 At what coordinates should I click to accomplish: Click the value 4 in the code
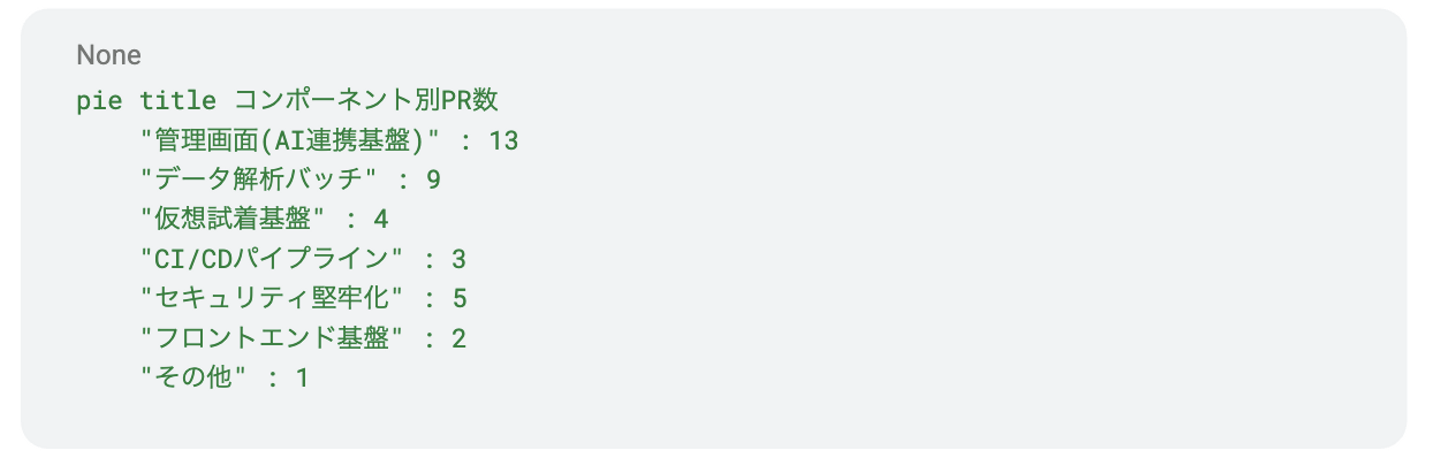click(x=381, y=219)
